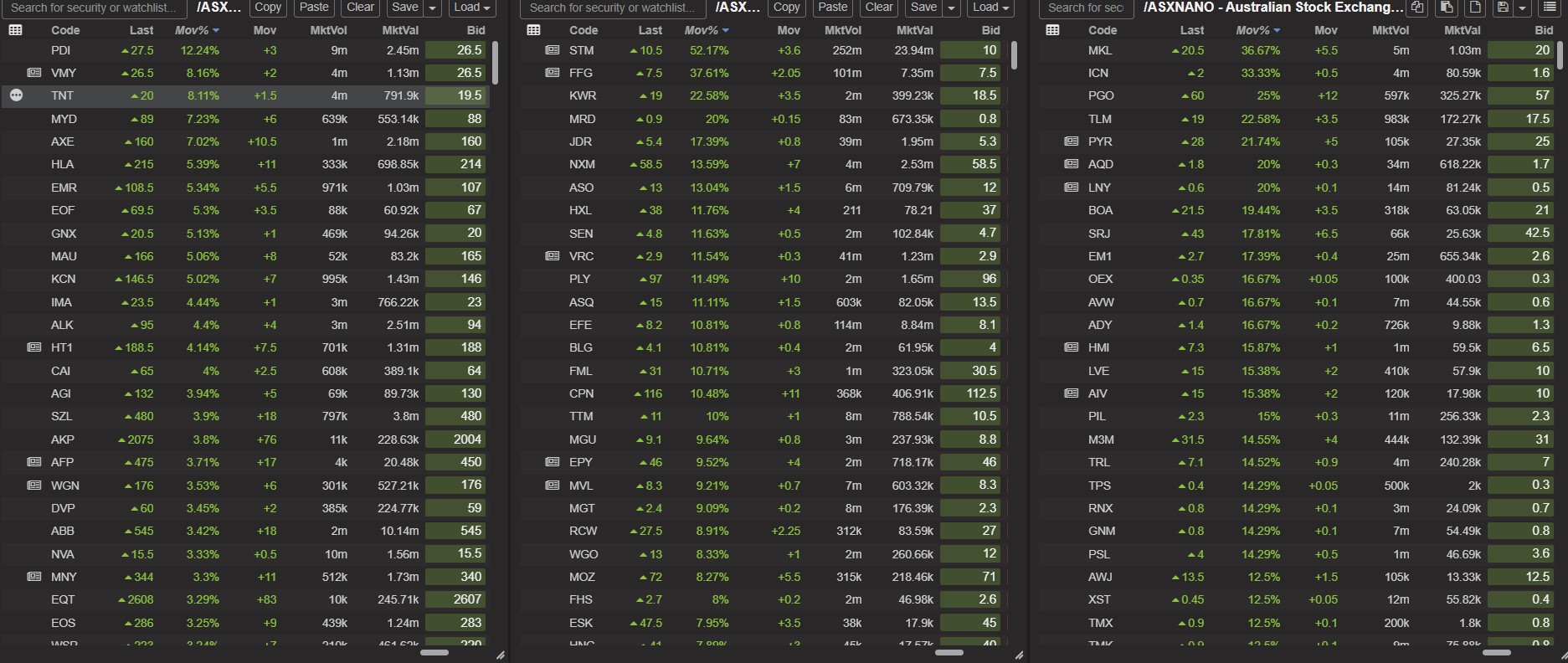Click the announcement icon beside MVL

553,485
